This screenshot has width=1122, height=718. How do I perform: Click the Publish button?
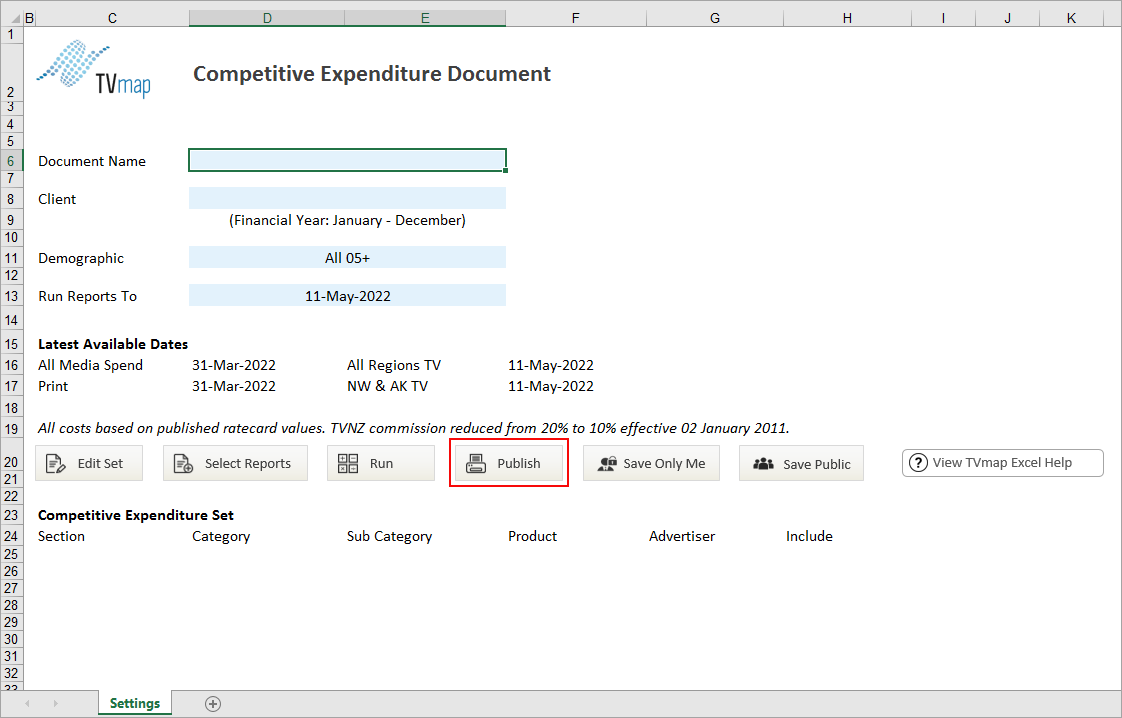pyautogui.click(x=509, y=463)
